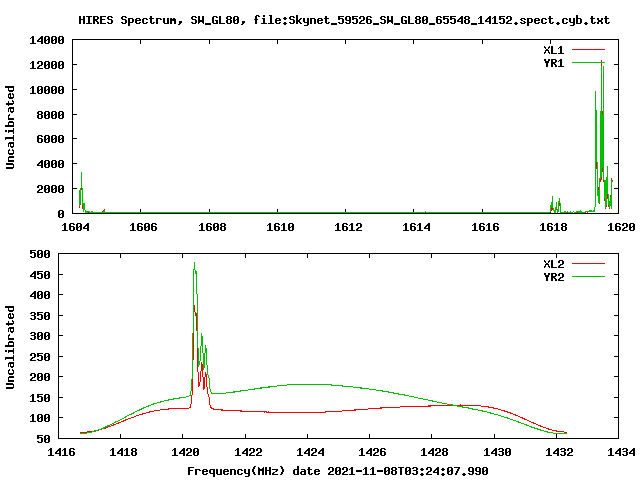The image size is (640, 480).
Task: Select the YR2 legend label
Action: (553, 277)
